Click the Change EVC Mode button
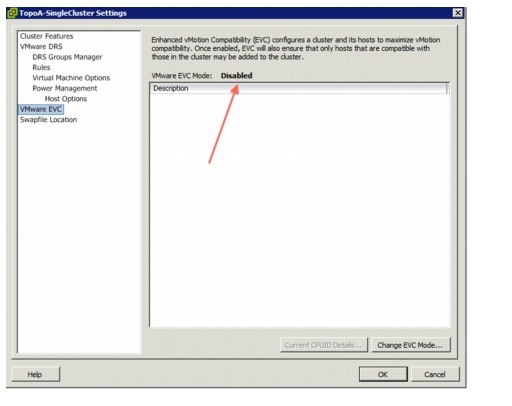 411,345
